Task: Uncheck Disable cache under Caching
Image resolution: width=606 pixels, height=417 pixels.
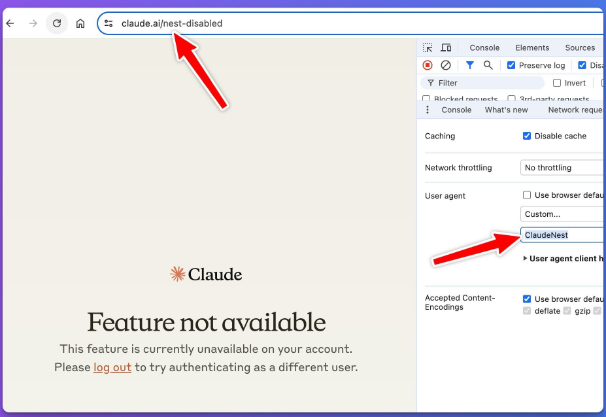Action: click(527, 136)
